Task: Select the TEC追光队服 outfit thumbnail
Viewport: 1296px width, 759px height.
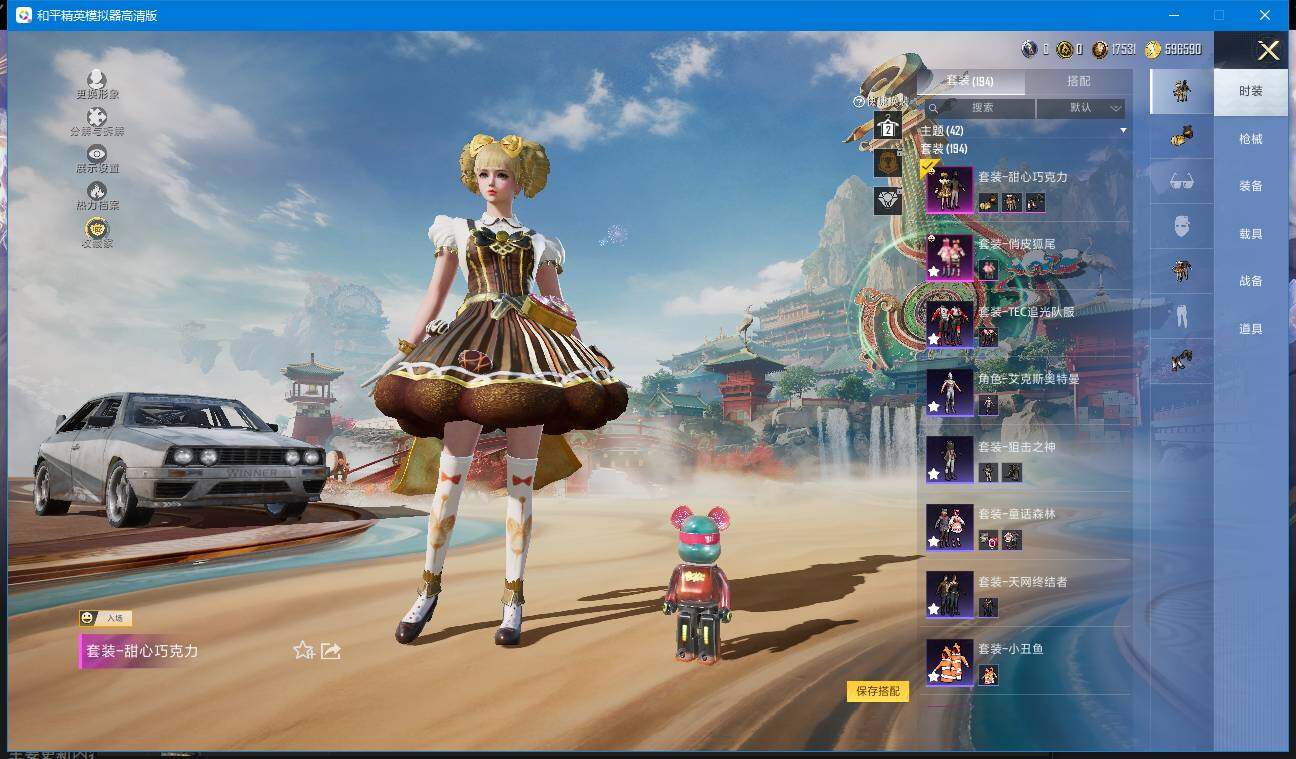Action: 949,325
